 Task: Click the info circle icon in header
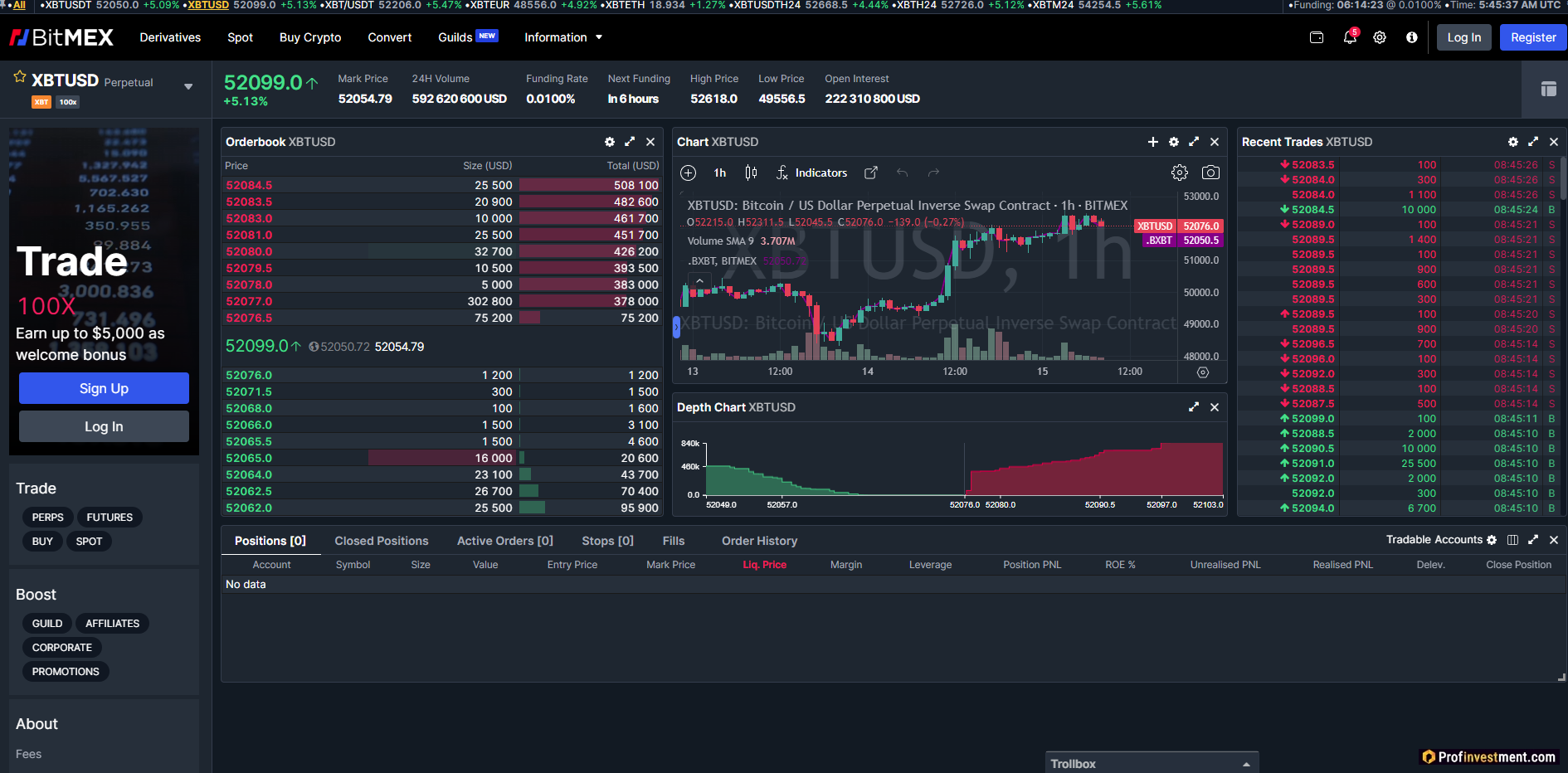(x=1412, y=37)
